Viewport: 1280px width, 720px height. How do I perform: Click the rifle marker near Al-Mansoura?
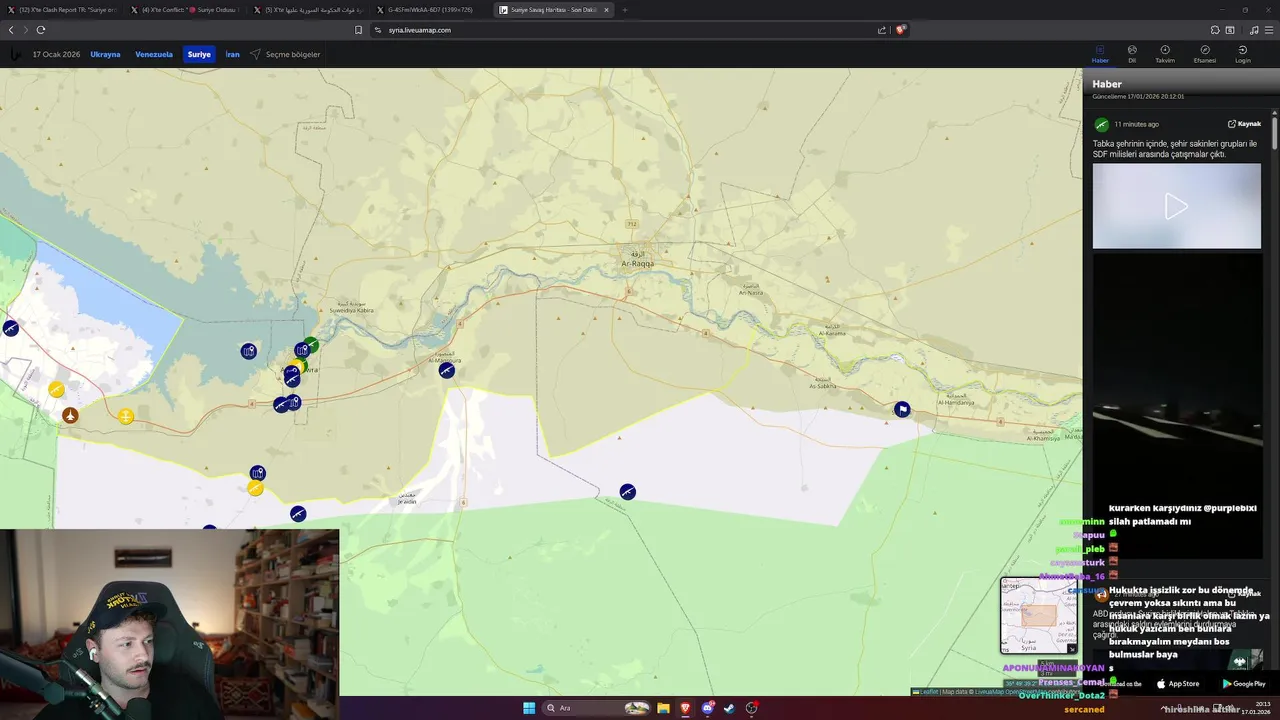447,370
